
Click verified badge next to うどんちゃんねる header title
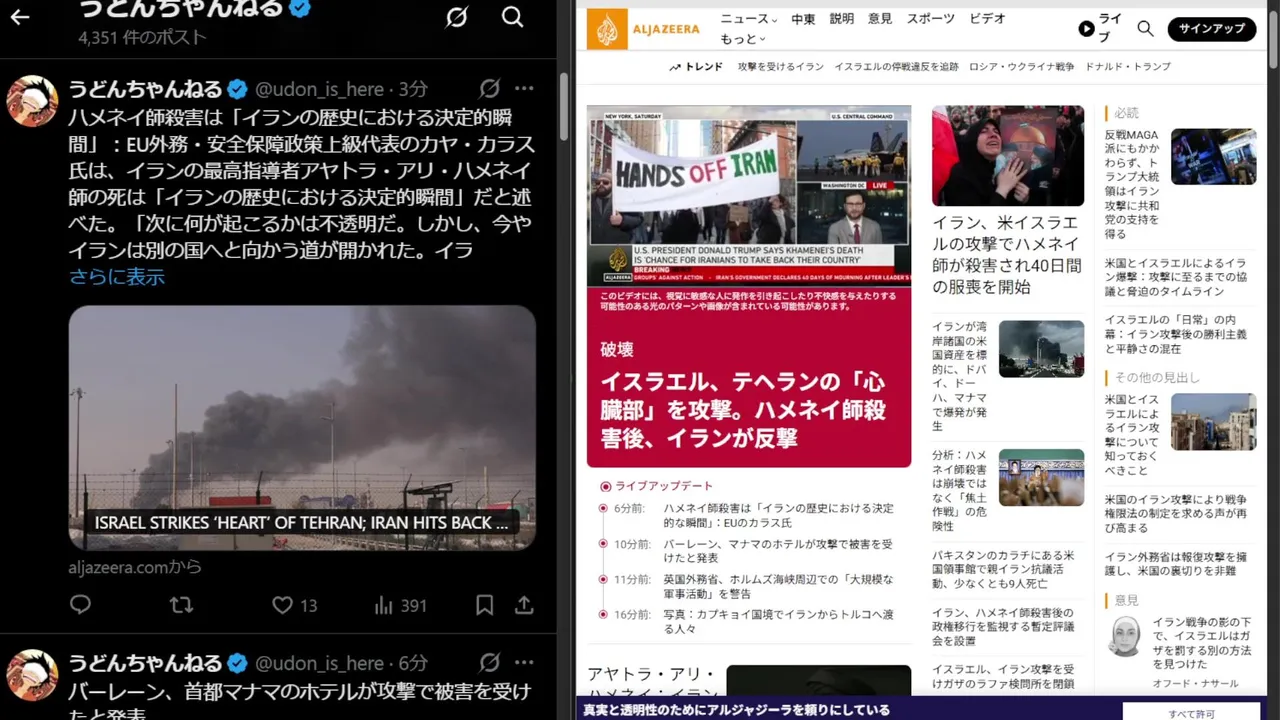coord(299,9)
